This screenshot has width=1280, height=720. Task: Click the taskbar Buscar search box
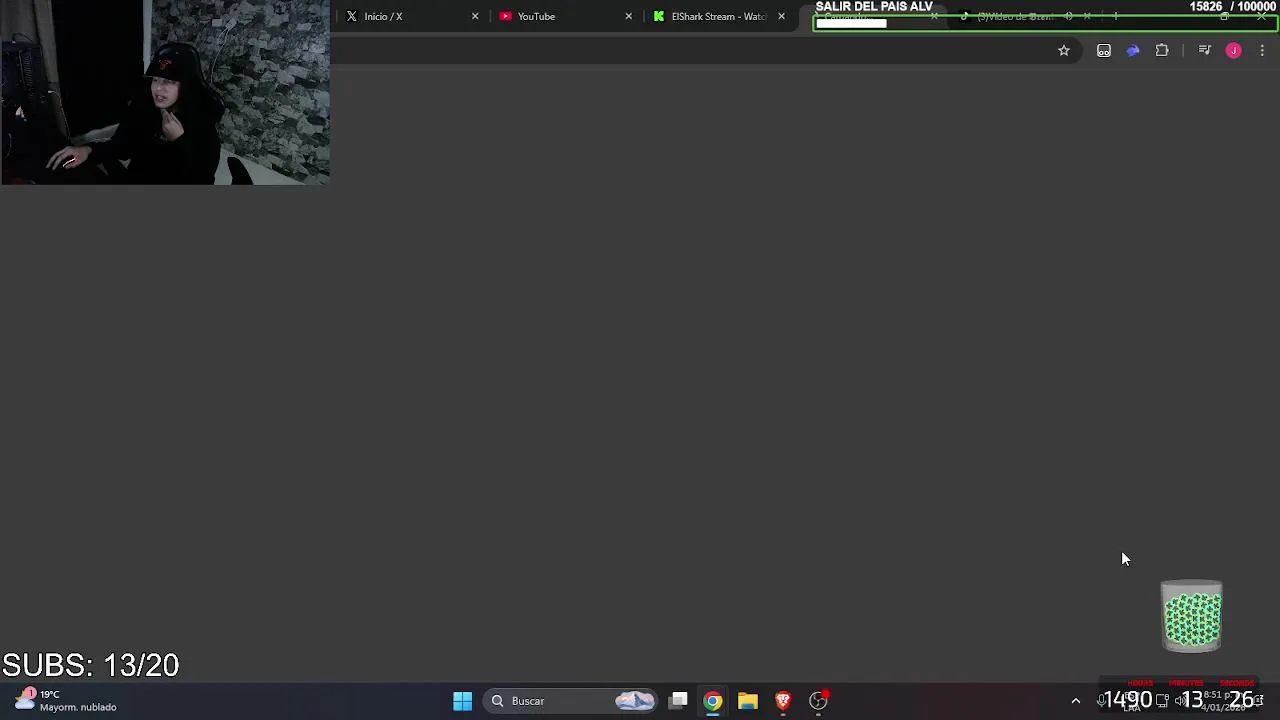tap(571, 701)
